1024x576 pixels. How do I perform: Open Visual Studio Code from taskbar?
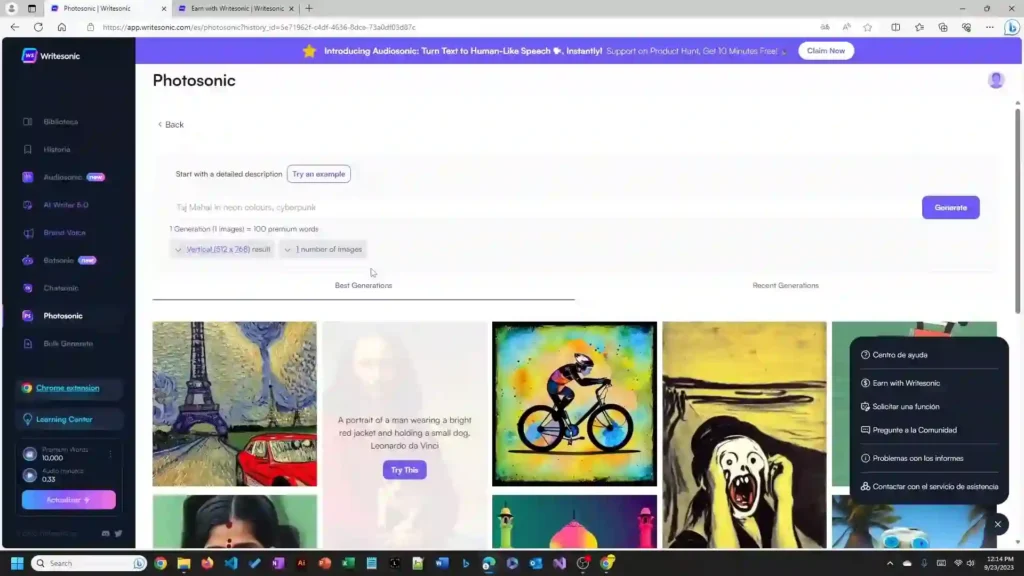tap(231, 563)
